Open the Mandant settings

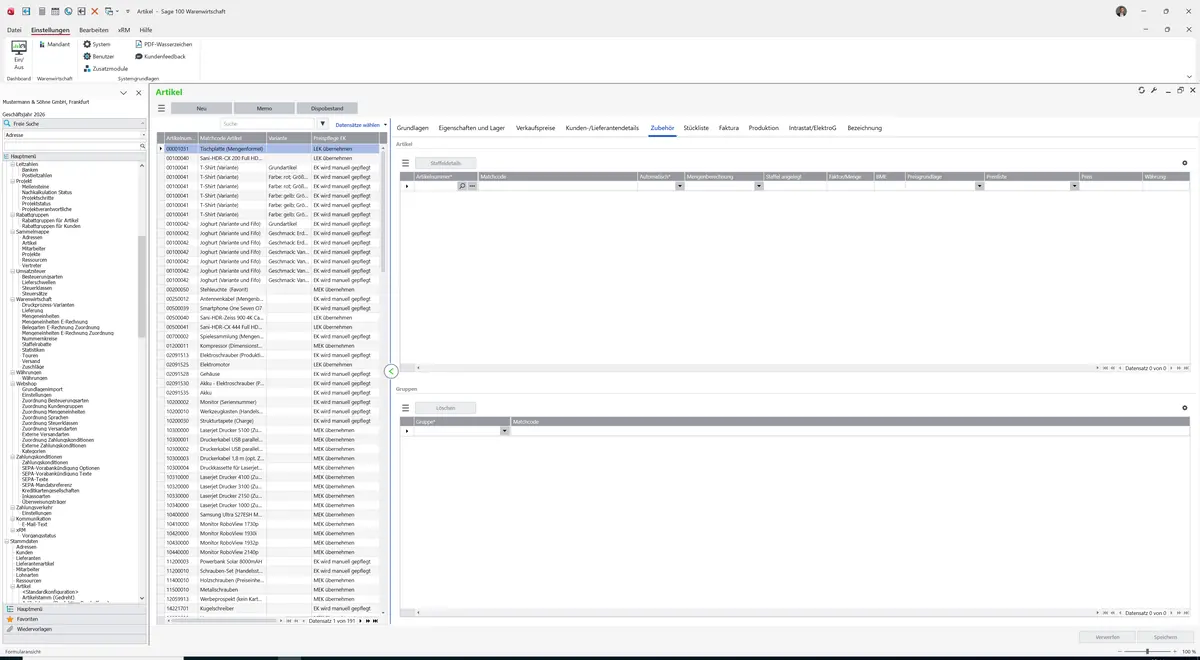tap(53, 44)
